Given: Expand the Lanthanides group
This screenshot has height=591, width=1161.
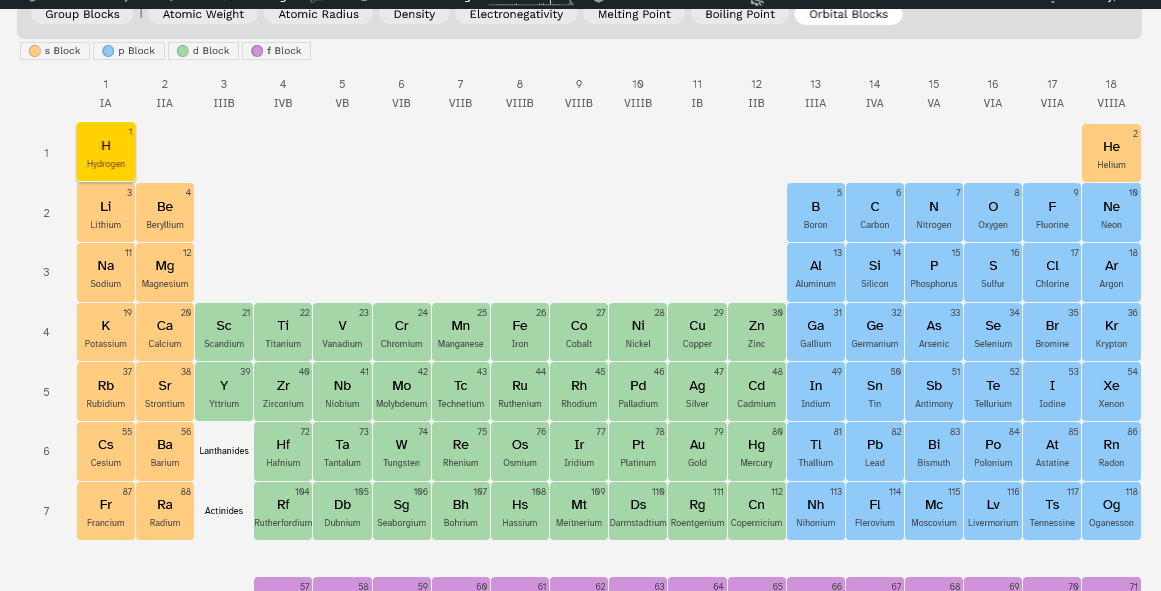Looking at the screenshot, I should (224, 450).
